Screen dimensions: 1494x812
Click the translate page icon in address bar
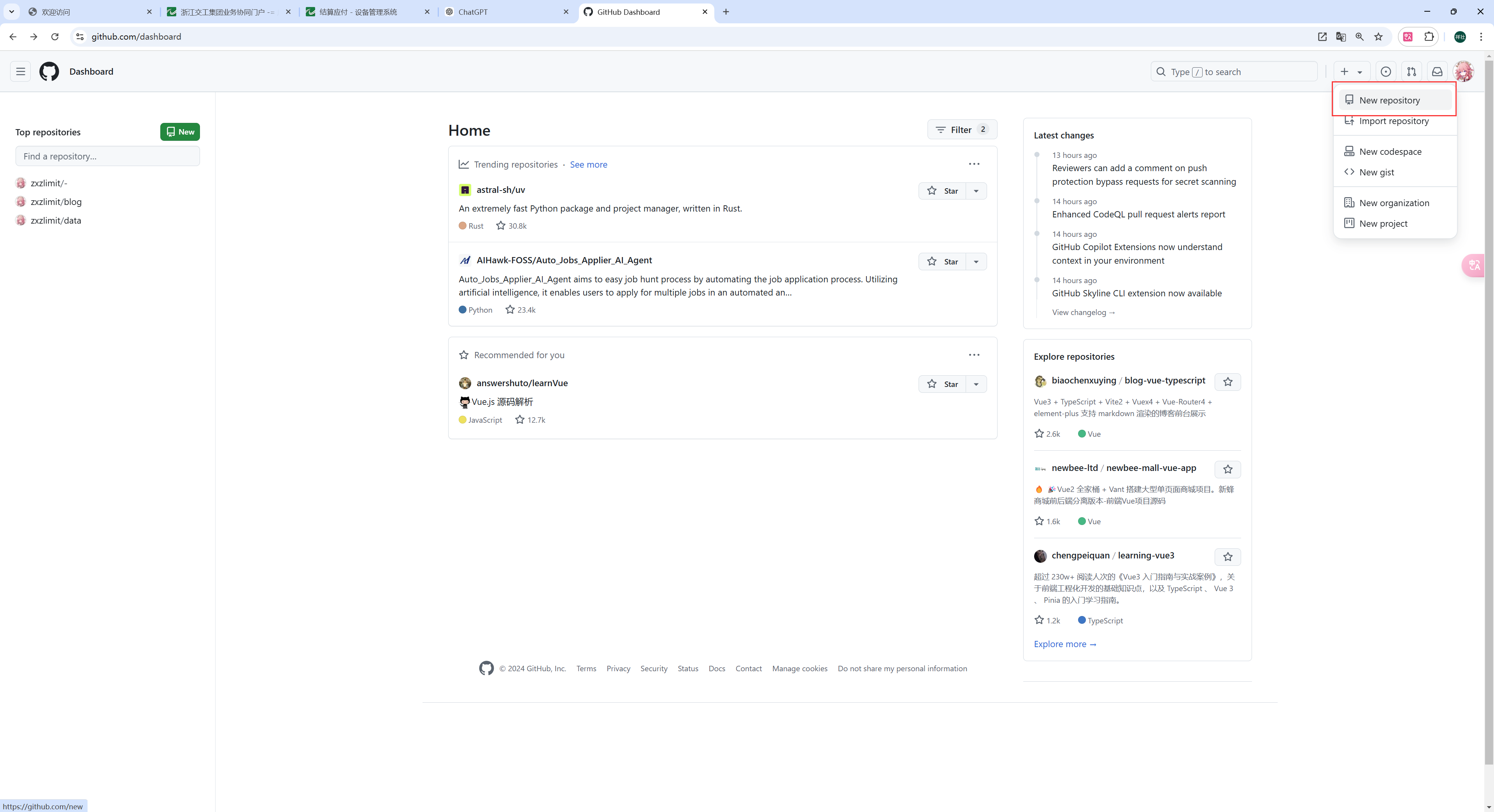(x=1341, y=37)
